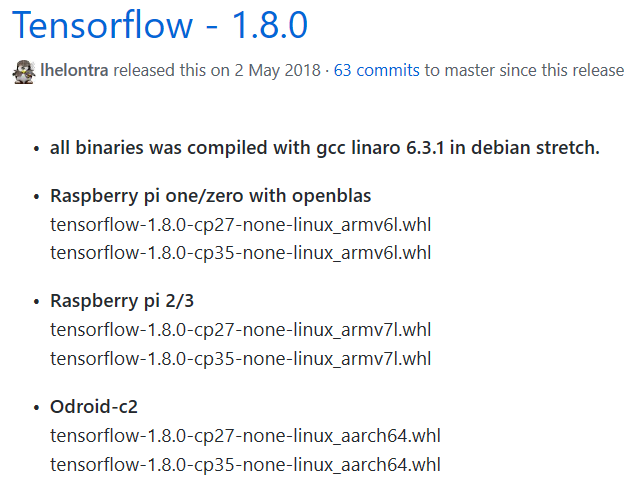The height and width of the screenshot is (498, 634).
Task: Click the bullet beside Raspberry pi 2/3
Action: click(x=34, y=302)
